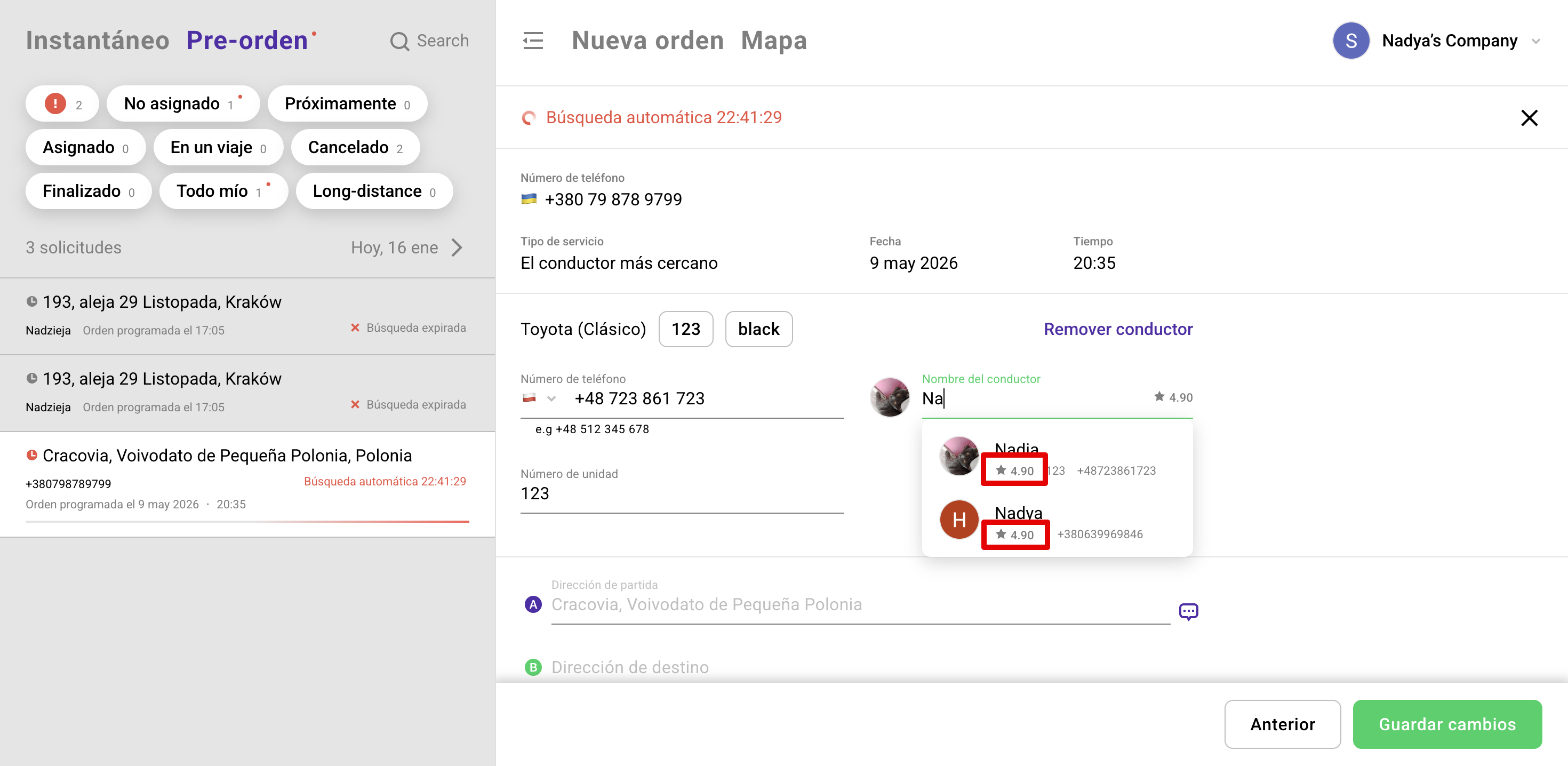Viewport: 1568px width, 766px height.
Task: Click the alert exclamation filter chip
Action: click(x=63, y=104)
